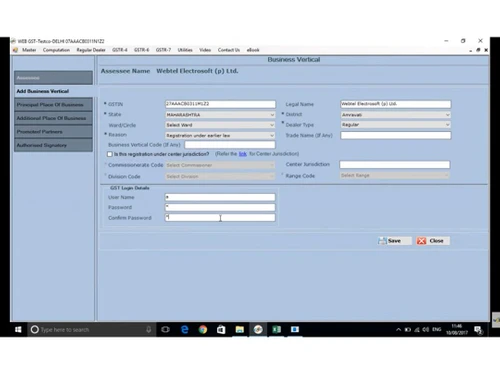Click the network tray icon
The height and width of the screenshot is (375, 500).
[417, 330]
